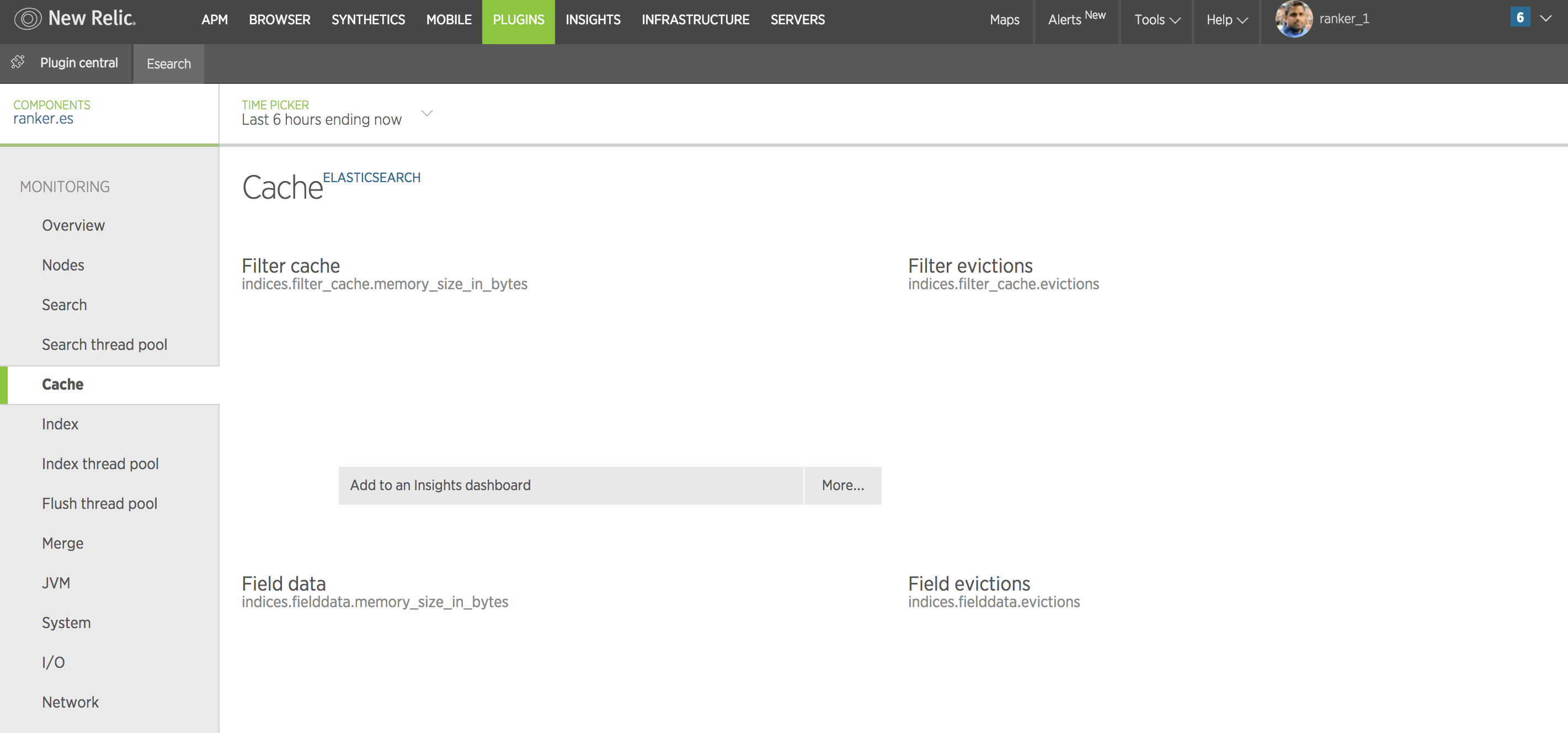This screenshot has height=733, width=1568.
Task: Go to the INSIGHTS section
Action: tap(592, 20)
